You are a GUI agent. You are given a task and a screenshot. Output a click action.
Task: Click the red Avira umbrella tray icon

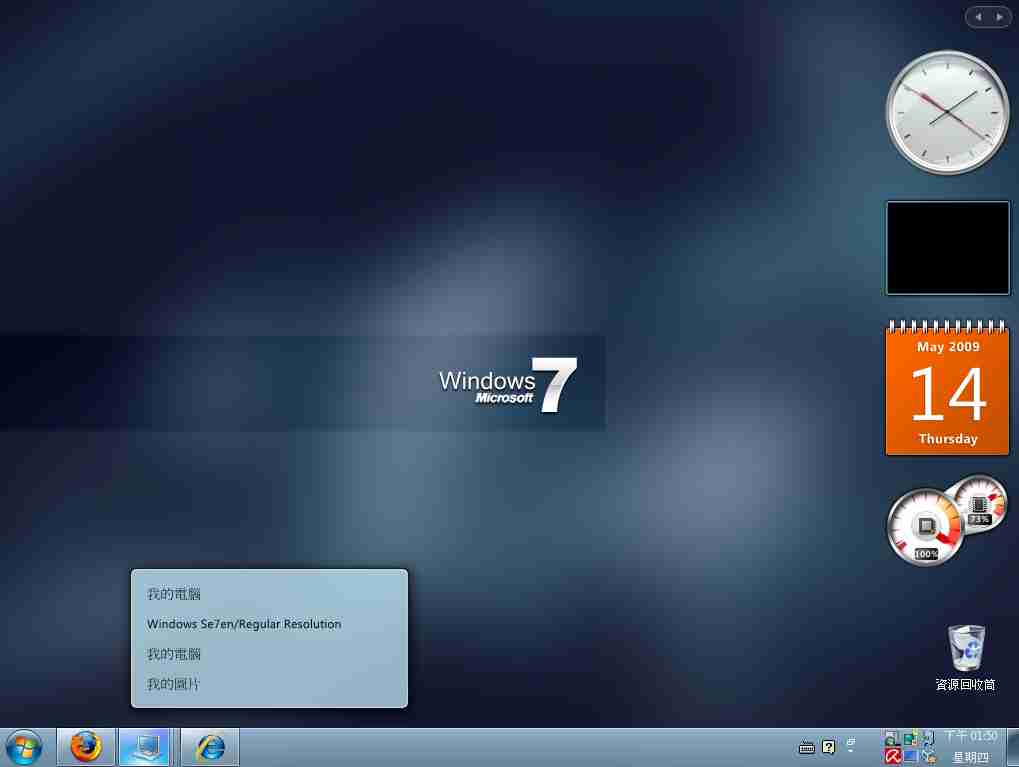893,757
